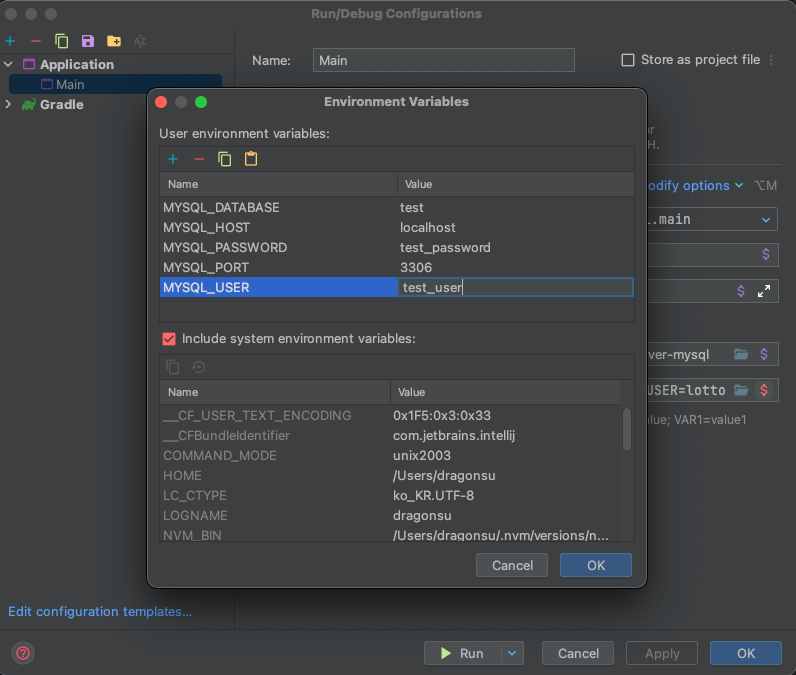Viewport: 796px width, 675px height.
Task: Click Cancel in Run/Debug Configurations window
Action: [578, 653]
